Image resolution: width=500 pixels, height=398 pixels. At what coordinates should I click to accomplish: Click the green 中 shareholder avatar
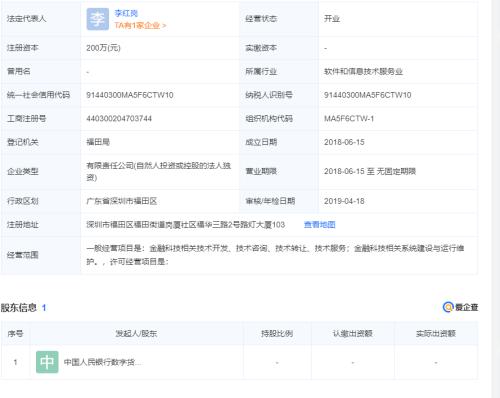click(x=47, y=362)
